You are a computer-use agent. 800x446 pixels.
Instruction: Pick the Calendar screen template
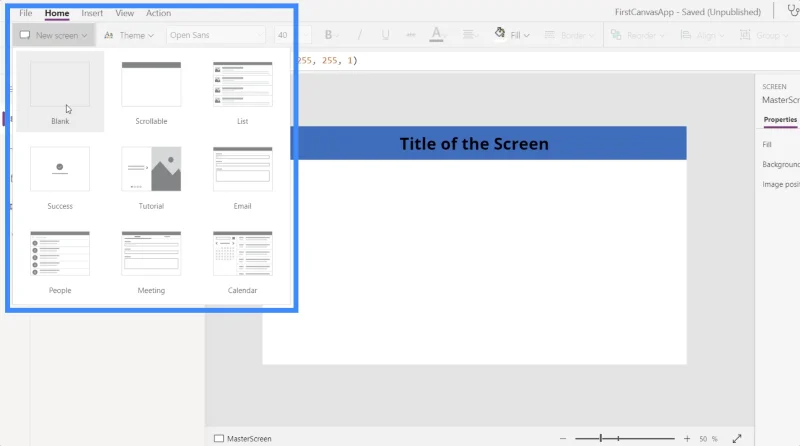click(242, 262)
